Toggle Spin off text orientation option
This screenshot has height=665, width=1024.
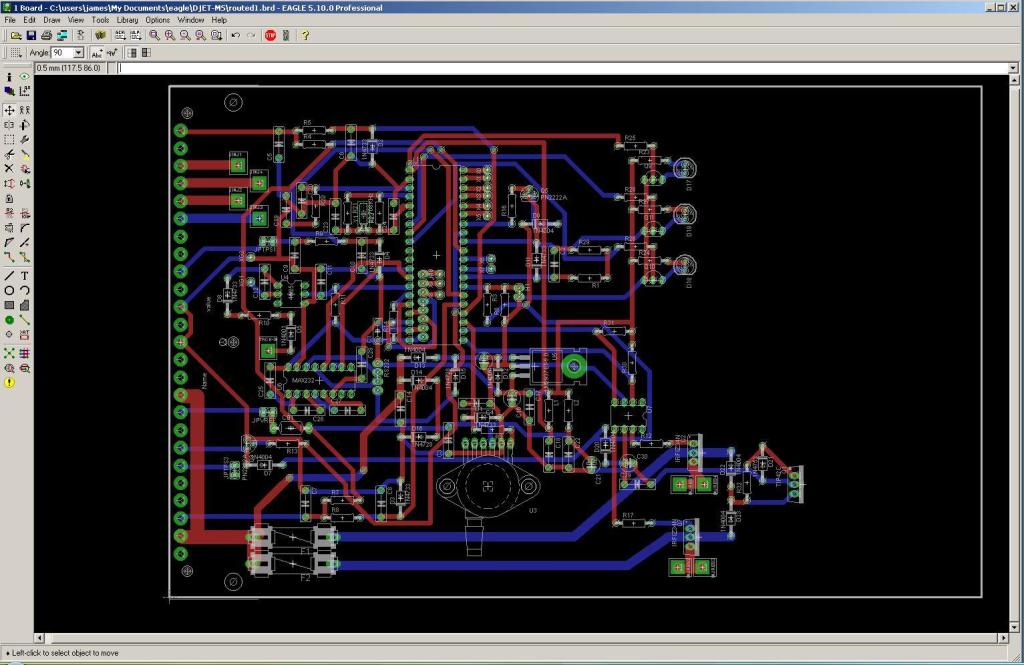97,53
